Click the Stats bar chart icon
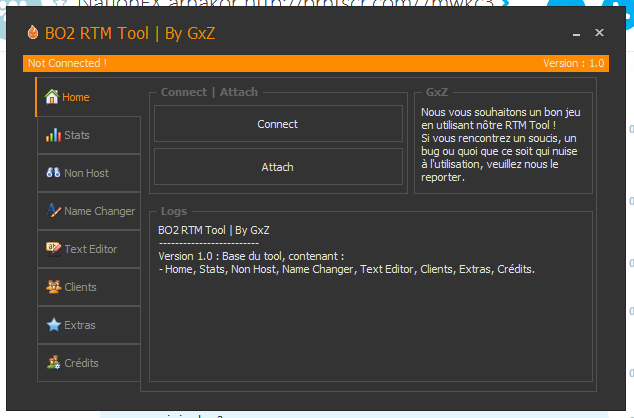 tap(53, 135)
